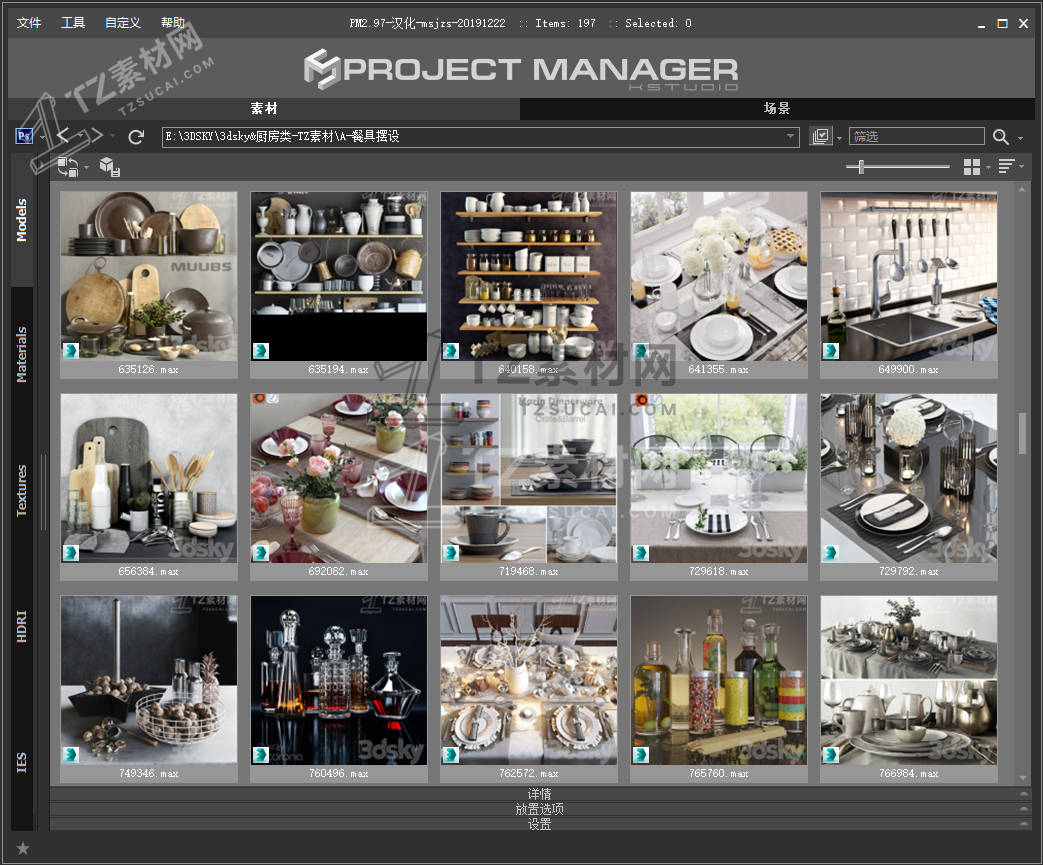
Task: Click the Photoshop icon in the toolbar
Action: pyautogui.click(x=25, y=136)
